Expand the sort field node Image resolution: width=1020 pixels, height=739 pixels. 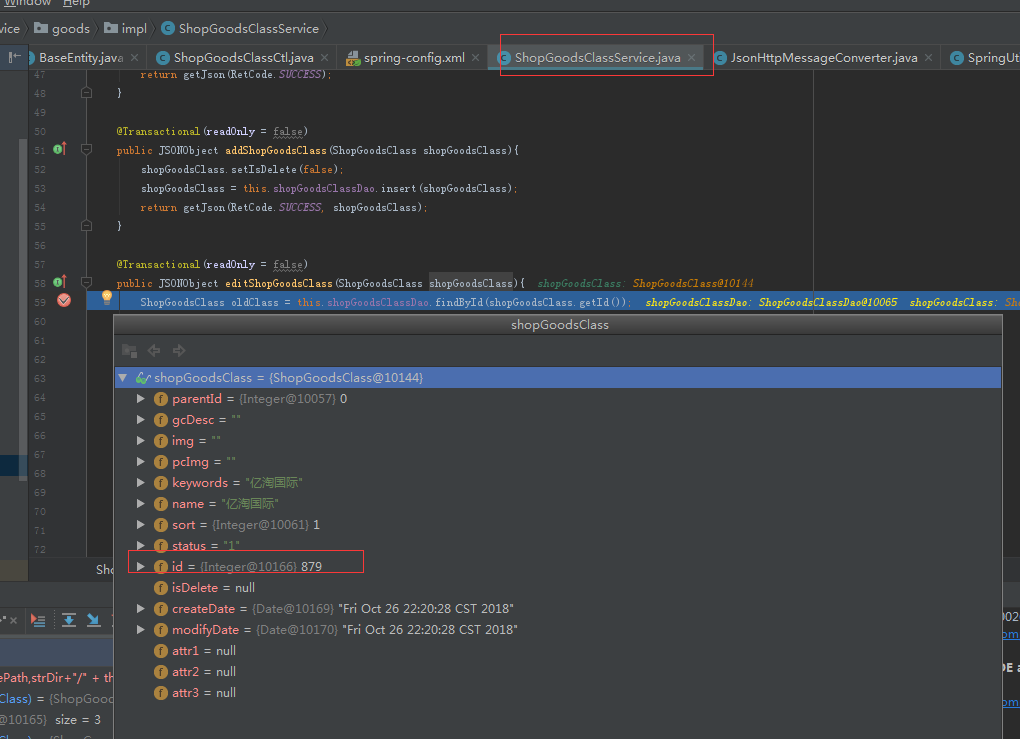click(x=141, y=524)
